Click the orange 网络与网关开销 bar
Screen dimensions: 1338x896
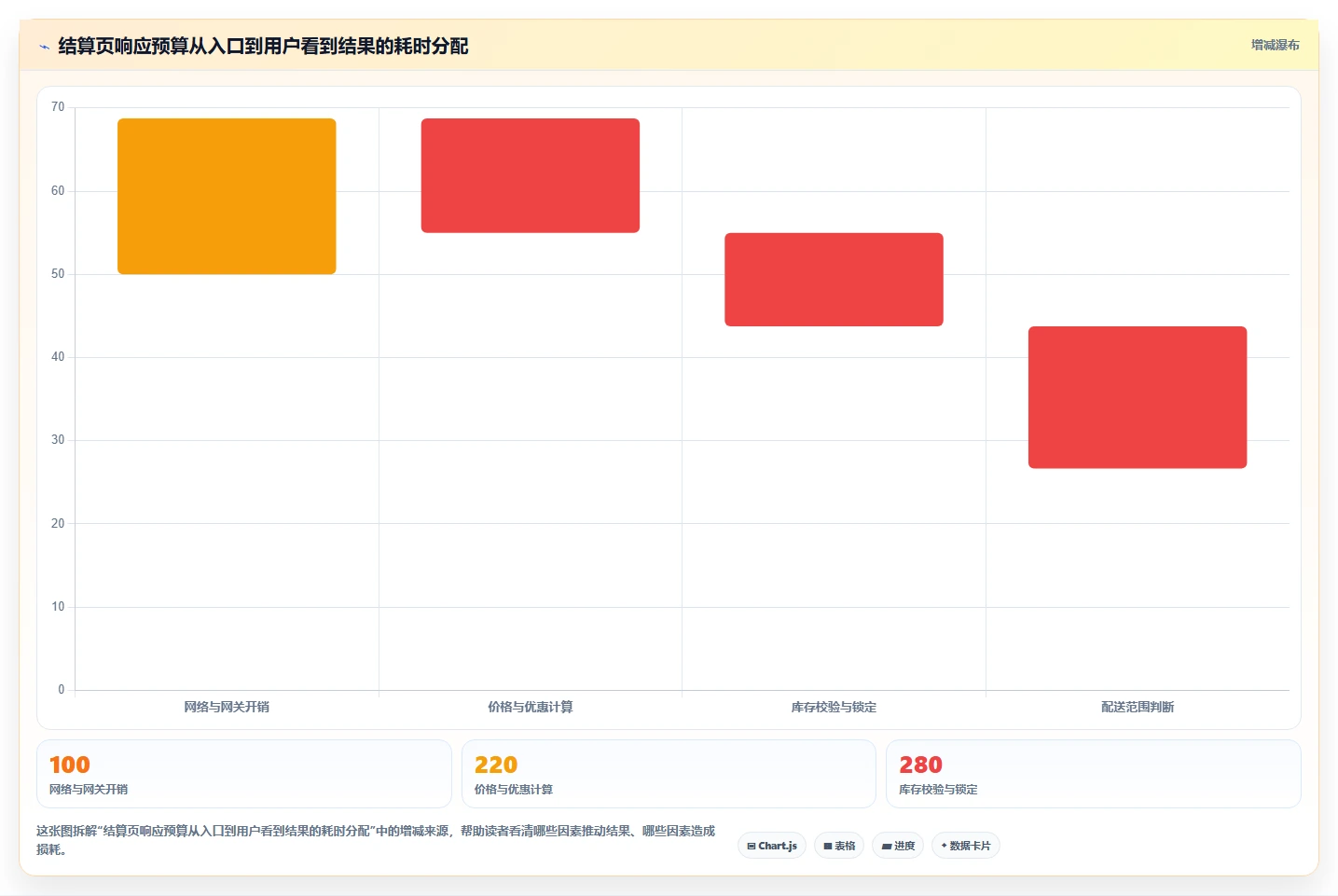(227, 196)
